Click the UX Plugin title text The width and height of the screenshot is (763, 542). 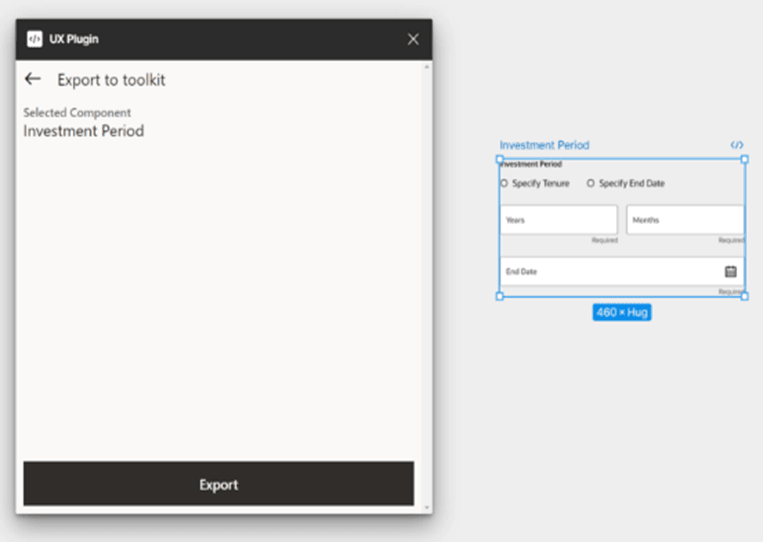(x=73, y=39)
